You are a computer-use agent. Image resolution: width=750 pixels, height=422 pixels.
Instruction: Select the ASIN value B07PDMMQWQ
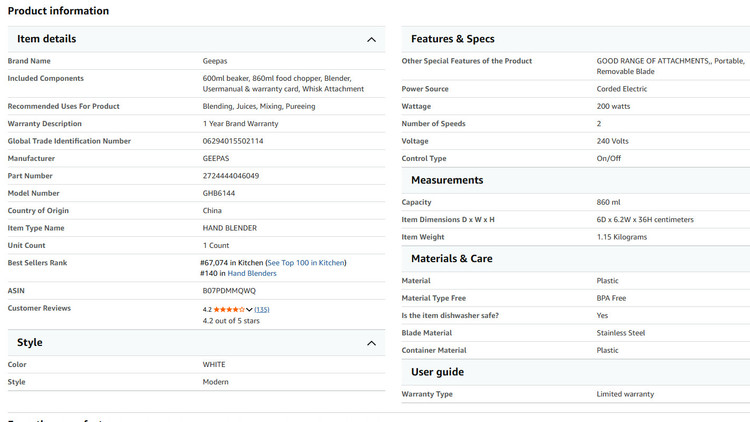[x=229, y=291]
